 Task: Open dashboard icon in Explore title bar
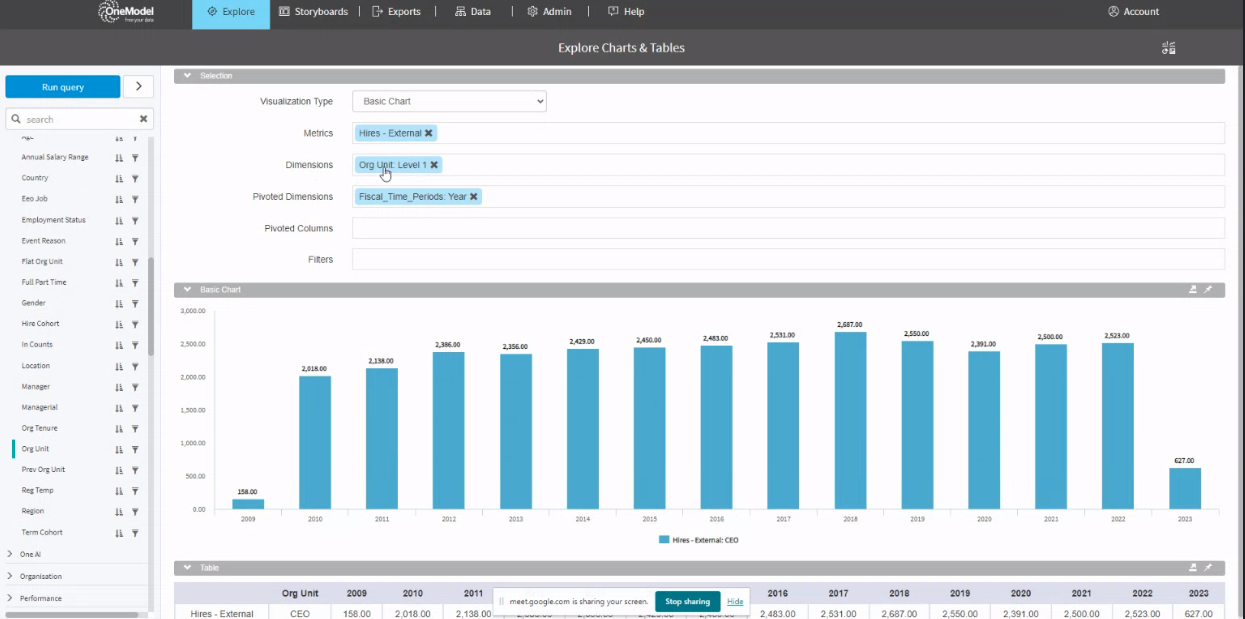point(1168,48)
